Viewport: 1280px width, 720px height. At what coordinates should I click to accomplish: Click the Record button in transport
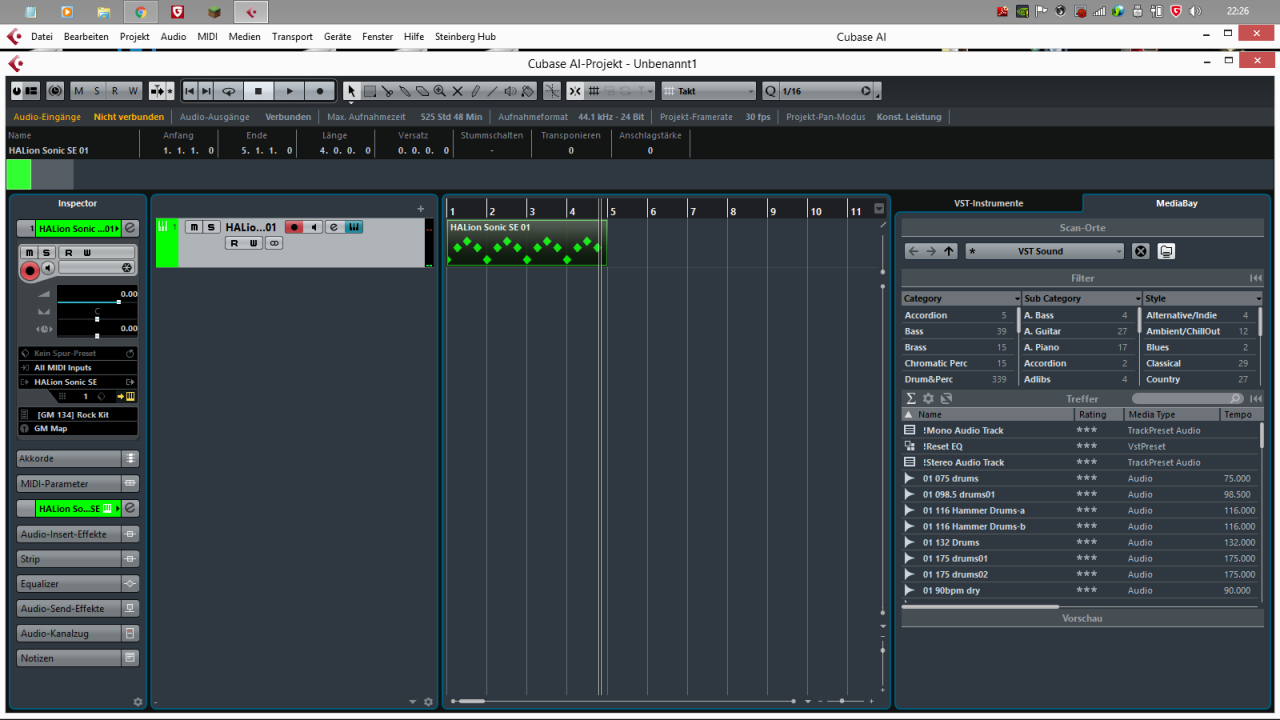click(320, 91)
